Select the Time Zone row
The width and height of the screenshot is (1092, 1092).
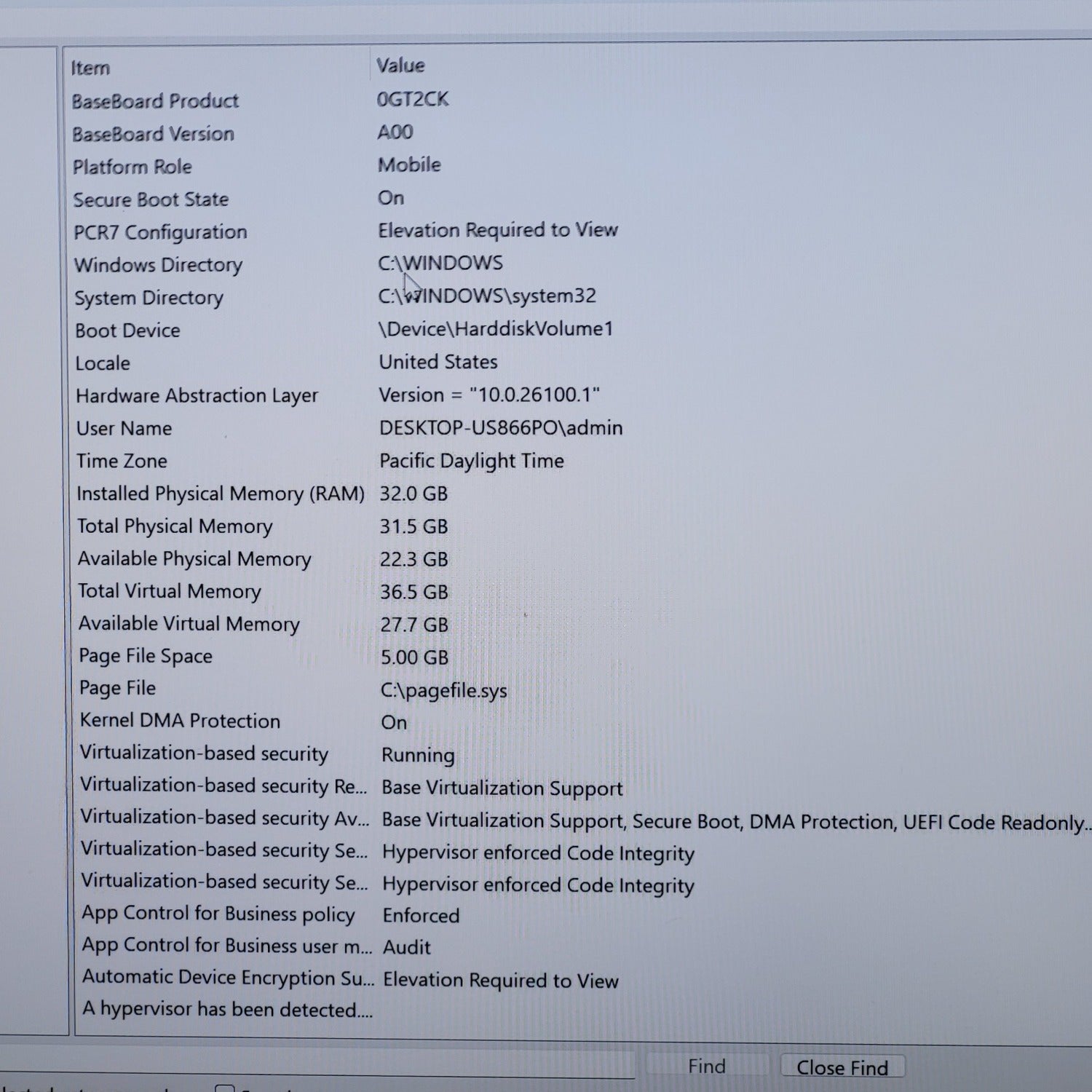(x=122, y=462)
